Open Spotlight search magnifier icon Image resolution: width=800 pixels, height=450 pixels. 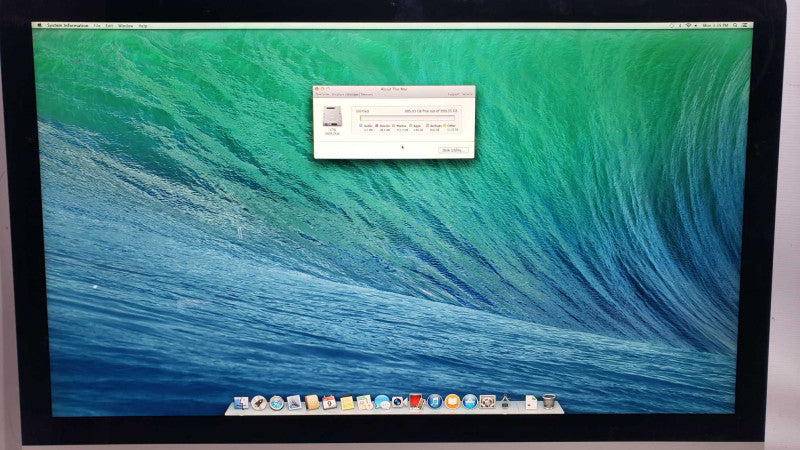[735, 26]
